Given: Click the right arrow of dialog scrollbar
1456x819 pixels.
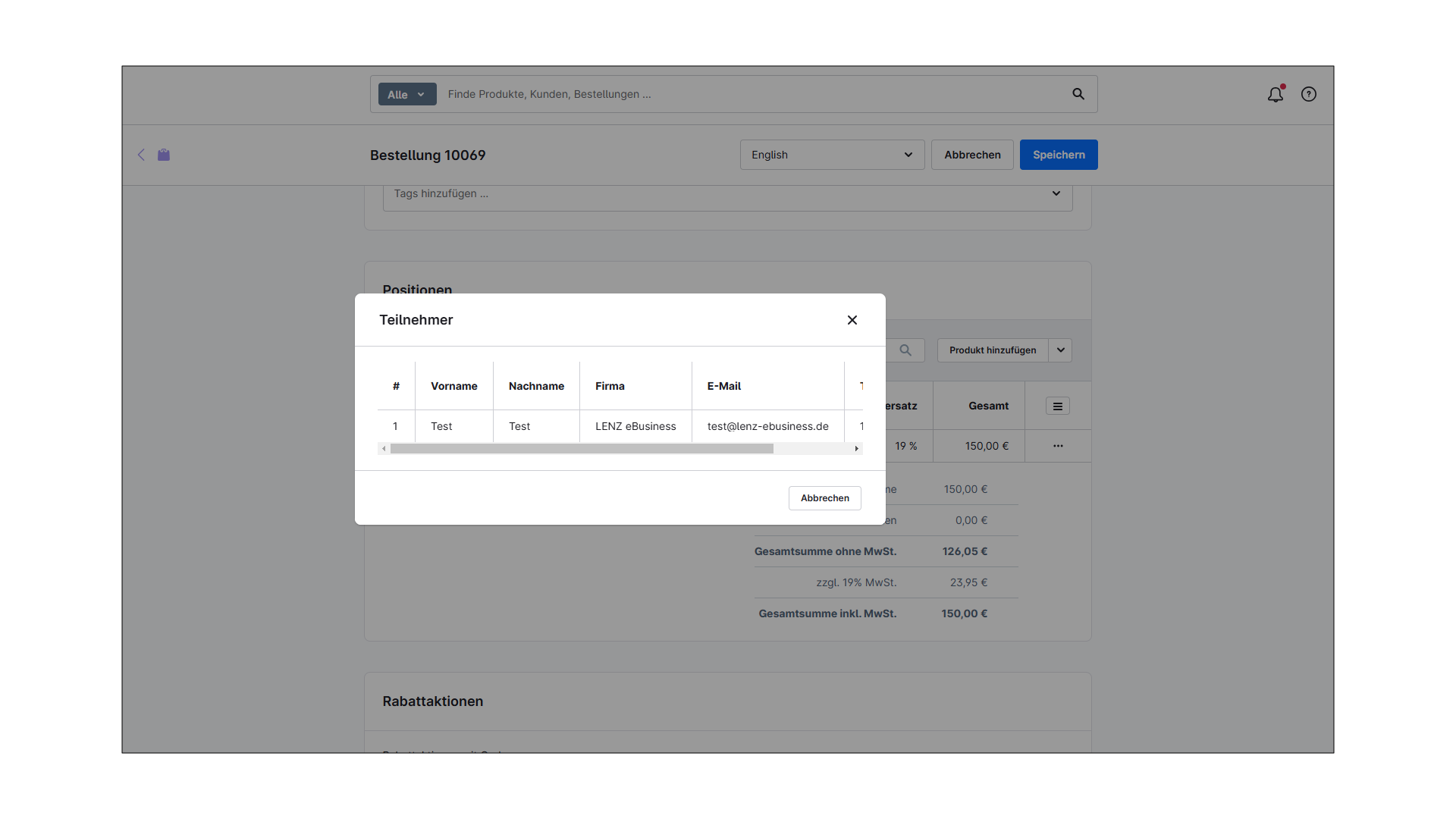Looking at the screenshot, I should pos(857,449).
